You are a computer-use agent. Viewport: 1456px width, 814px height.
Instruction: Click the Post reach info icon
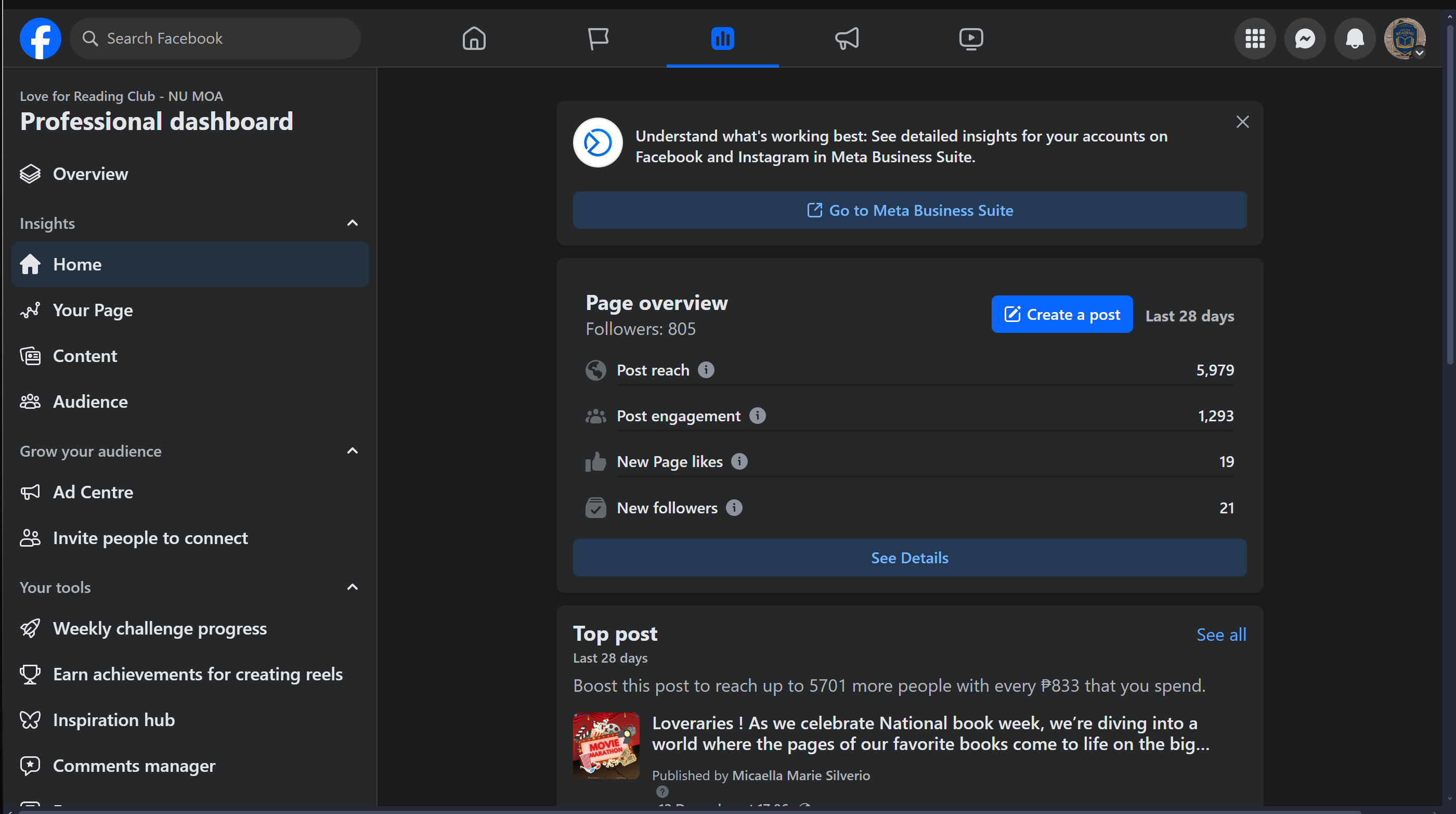coord(706,370)
